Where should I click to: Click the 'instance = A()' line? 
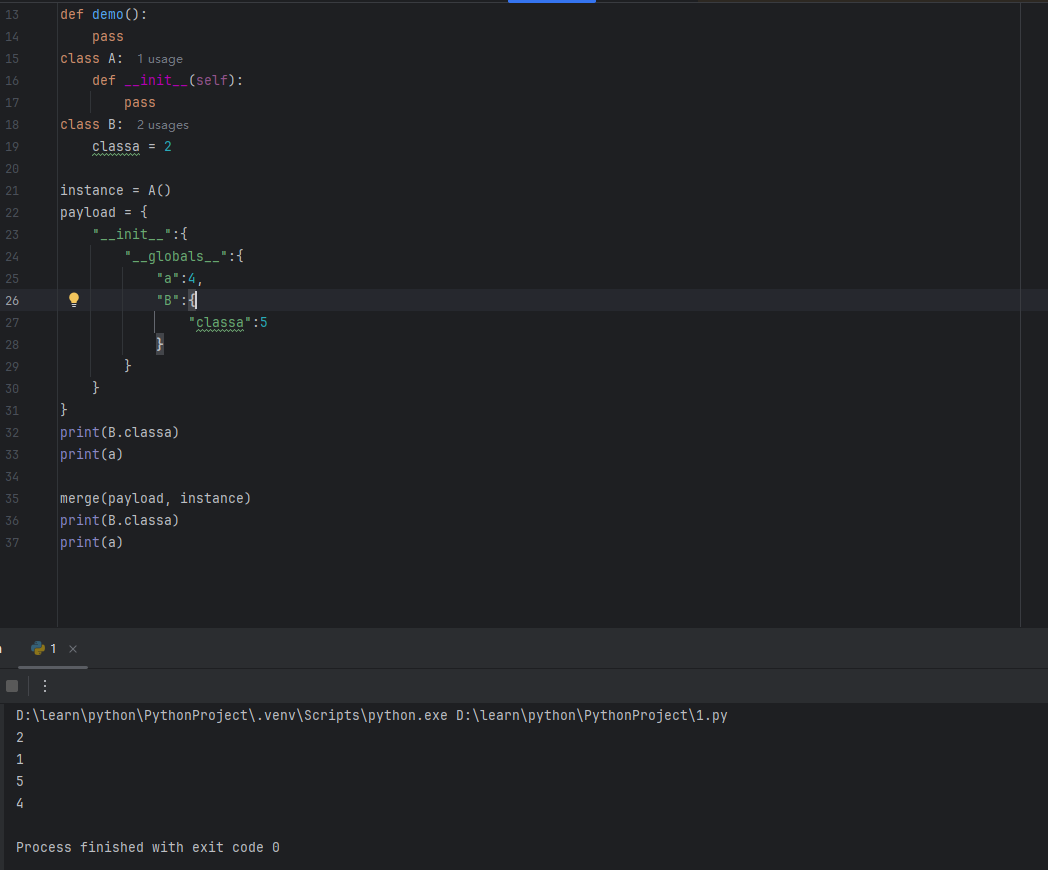(x=116, y=190)
